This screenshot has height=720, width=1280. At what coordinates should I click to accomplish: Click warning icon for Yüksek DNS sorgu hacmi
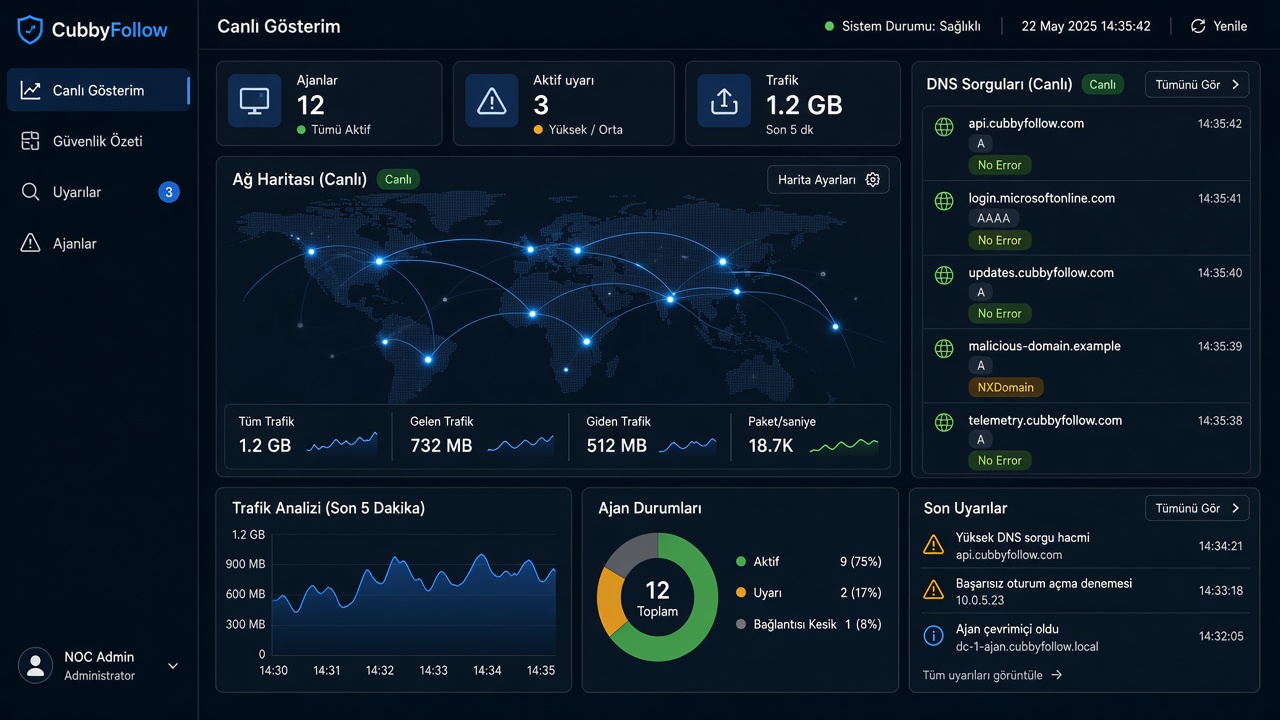click(x=933, y=545)
